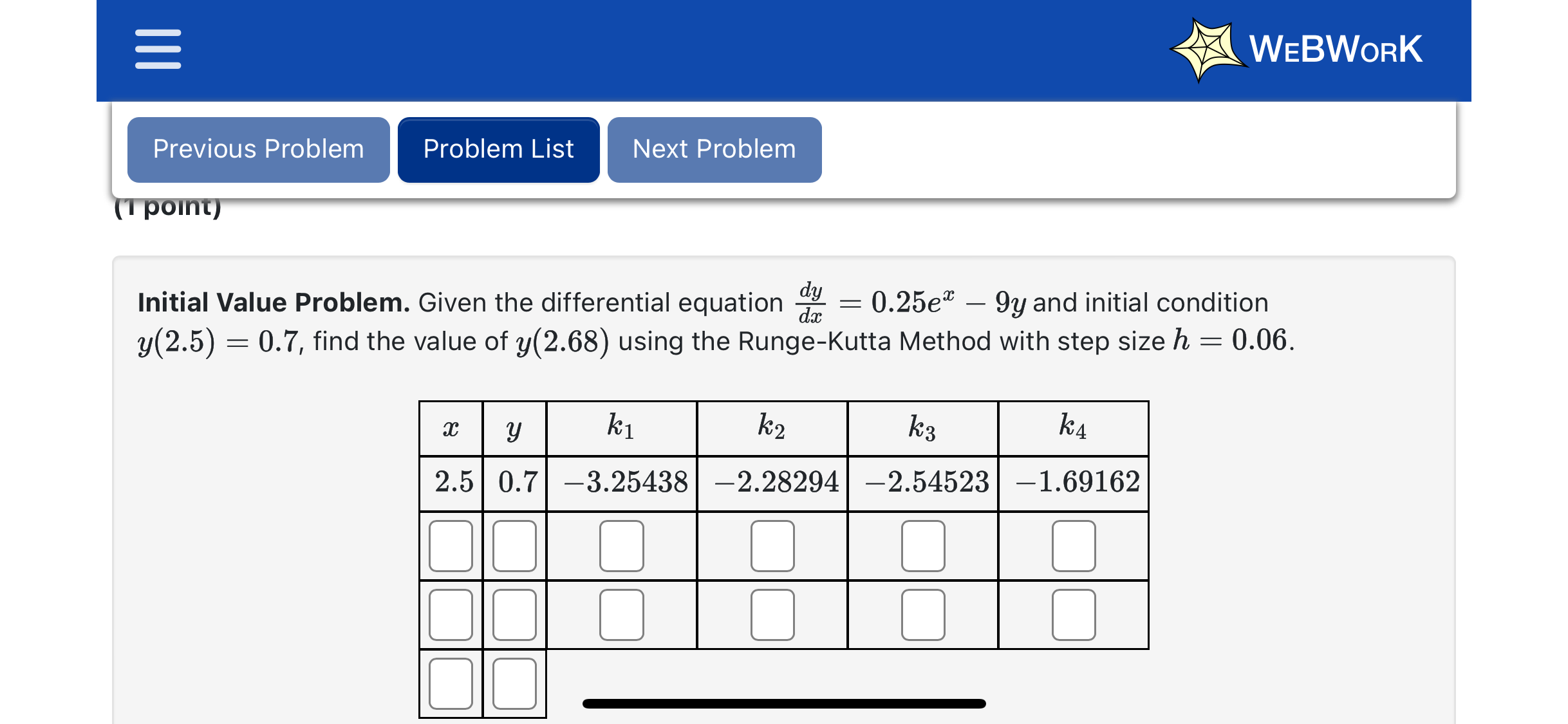Click the x input field in the third table row
The height and width of the screenshot is (724, 1568).
tap(450, 616)
